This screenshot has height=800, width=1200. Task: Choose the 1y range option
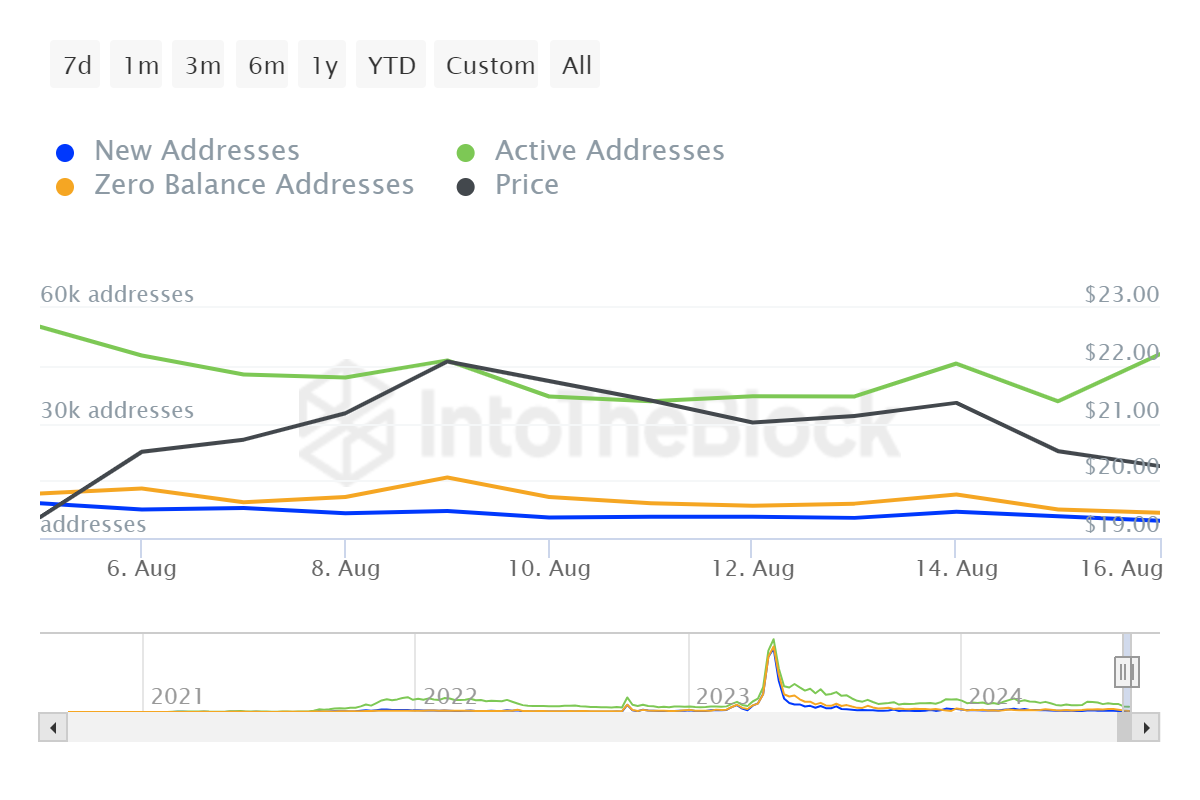coord(324,65)
